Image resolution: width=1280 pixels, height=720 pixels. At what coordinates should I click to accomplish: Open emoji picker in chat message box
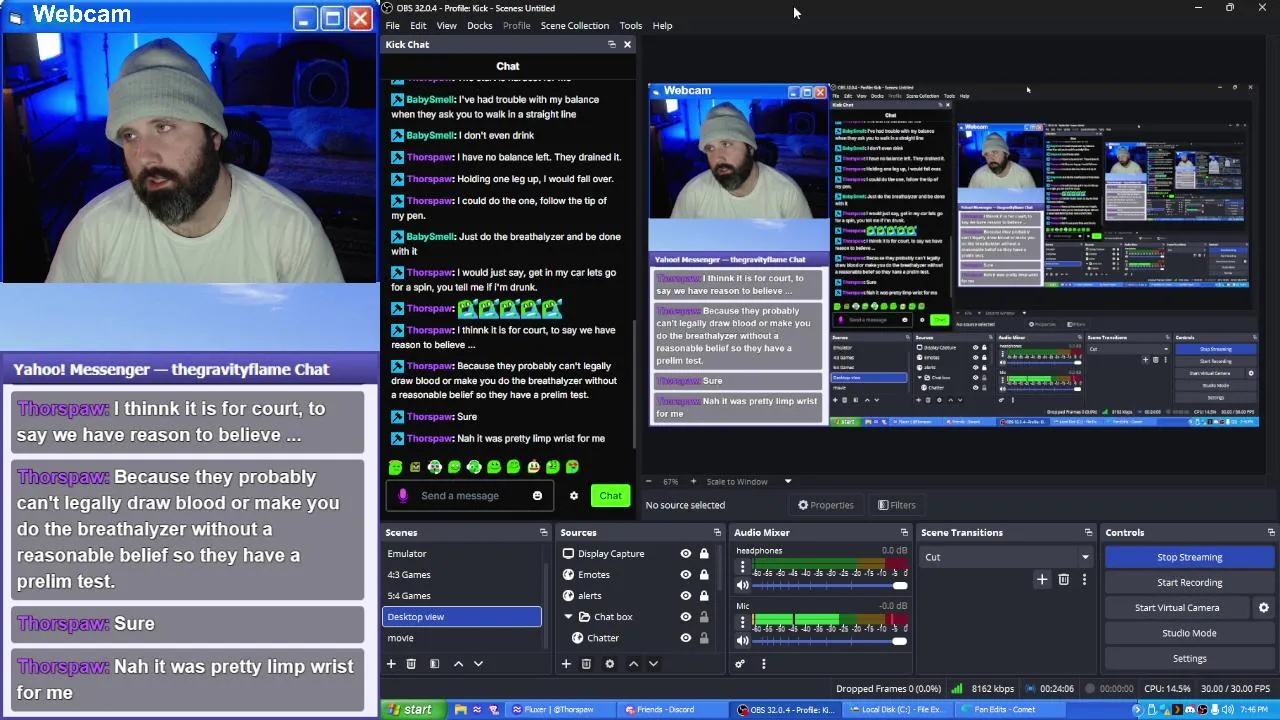[537, 496]
